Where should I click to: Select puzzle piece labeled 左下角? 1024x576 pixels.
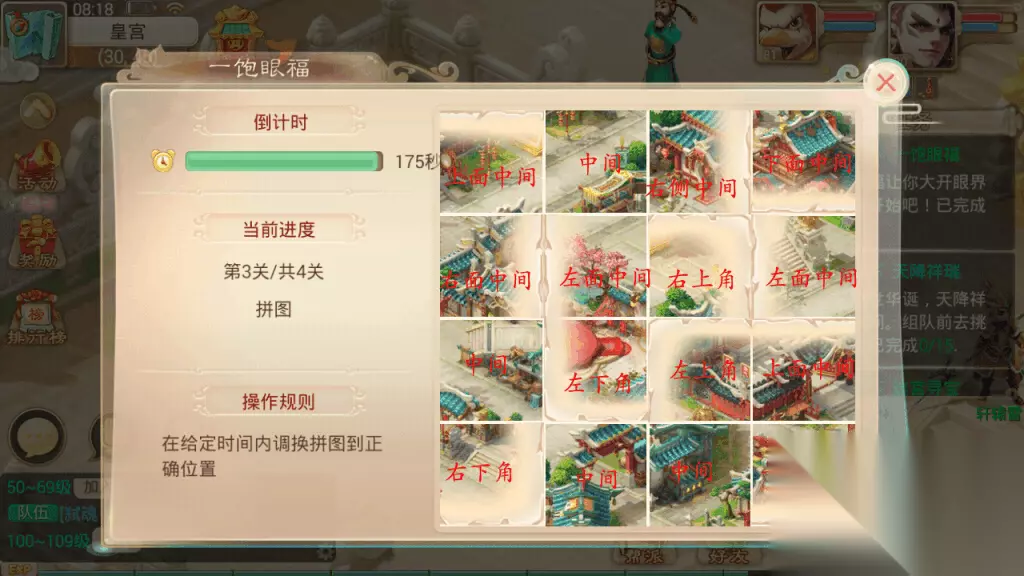(x=596, y=370)
